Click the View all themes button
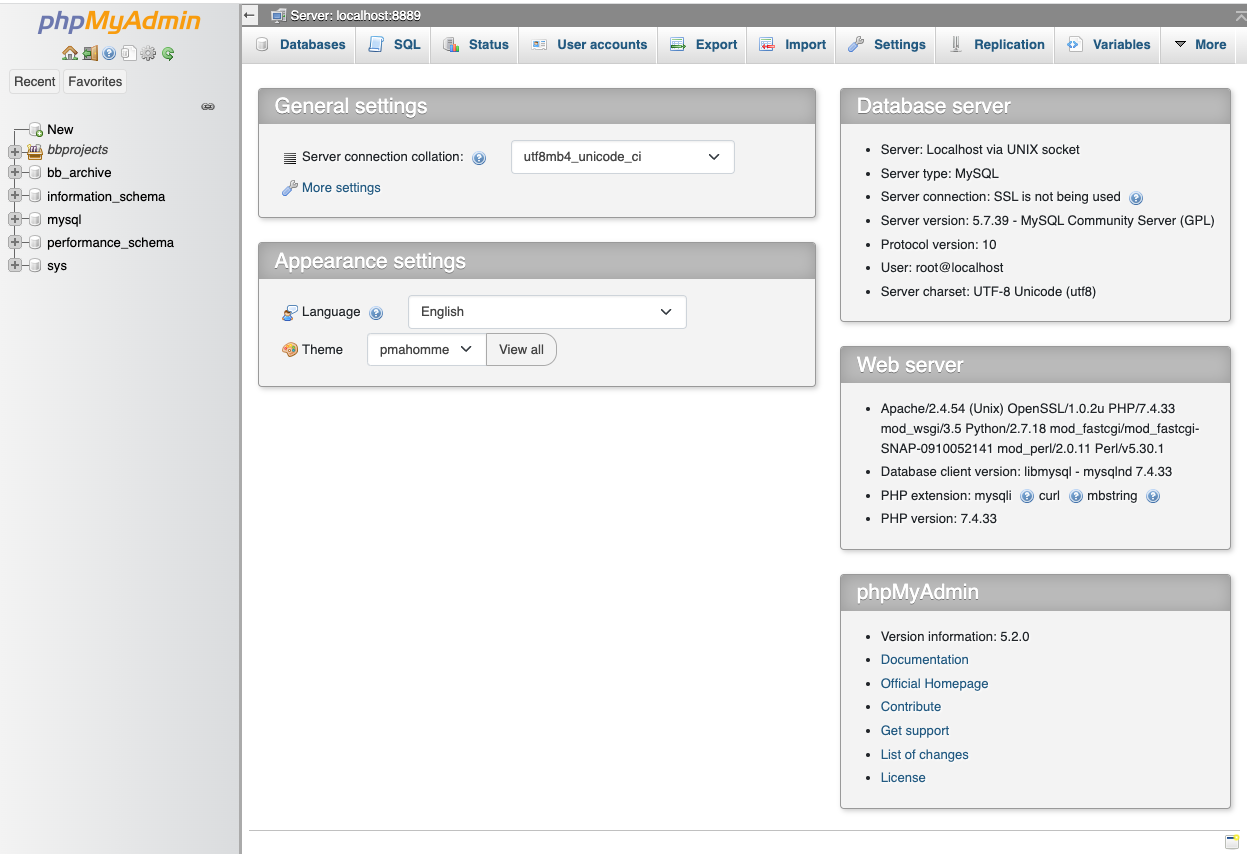 [x=521, y=350]
